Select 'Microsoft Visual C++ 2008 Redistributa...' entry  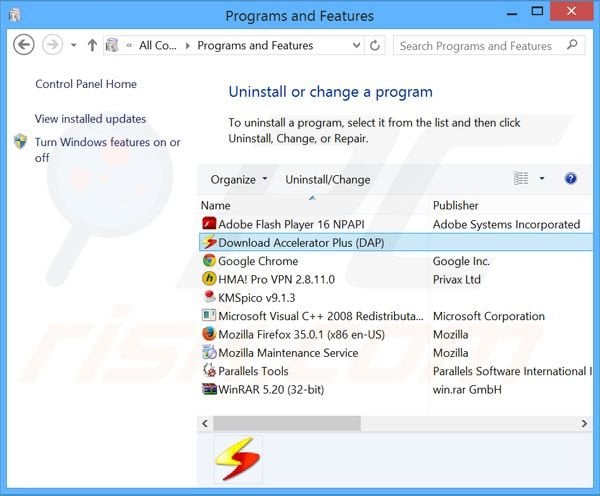click(321, 316)
